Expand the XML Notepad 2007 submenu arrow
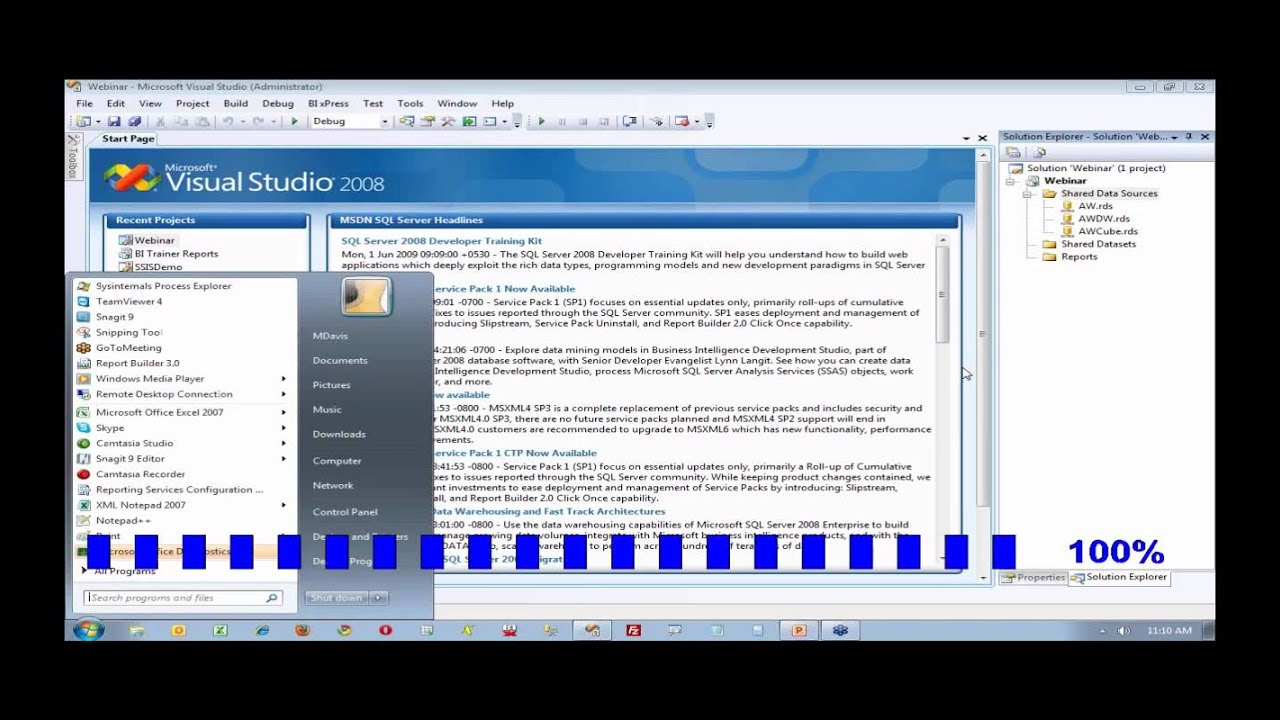This screenshot has height=720, width=1280. coord(284,505)
